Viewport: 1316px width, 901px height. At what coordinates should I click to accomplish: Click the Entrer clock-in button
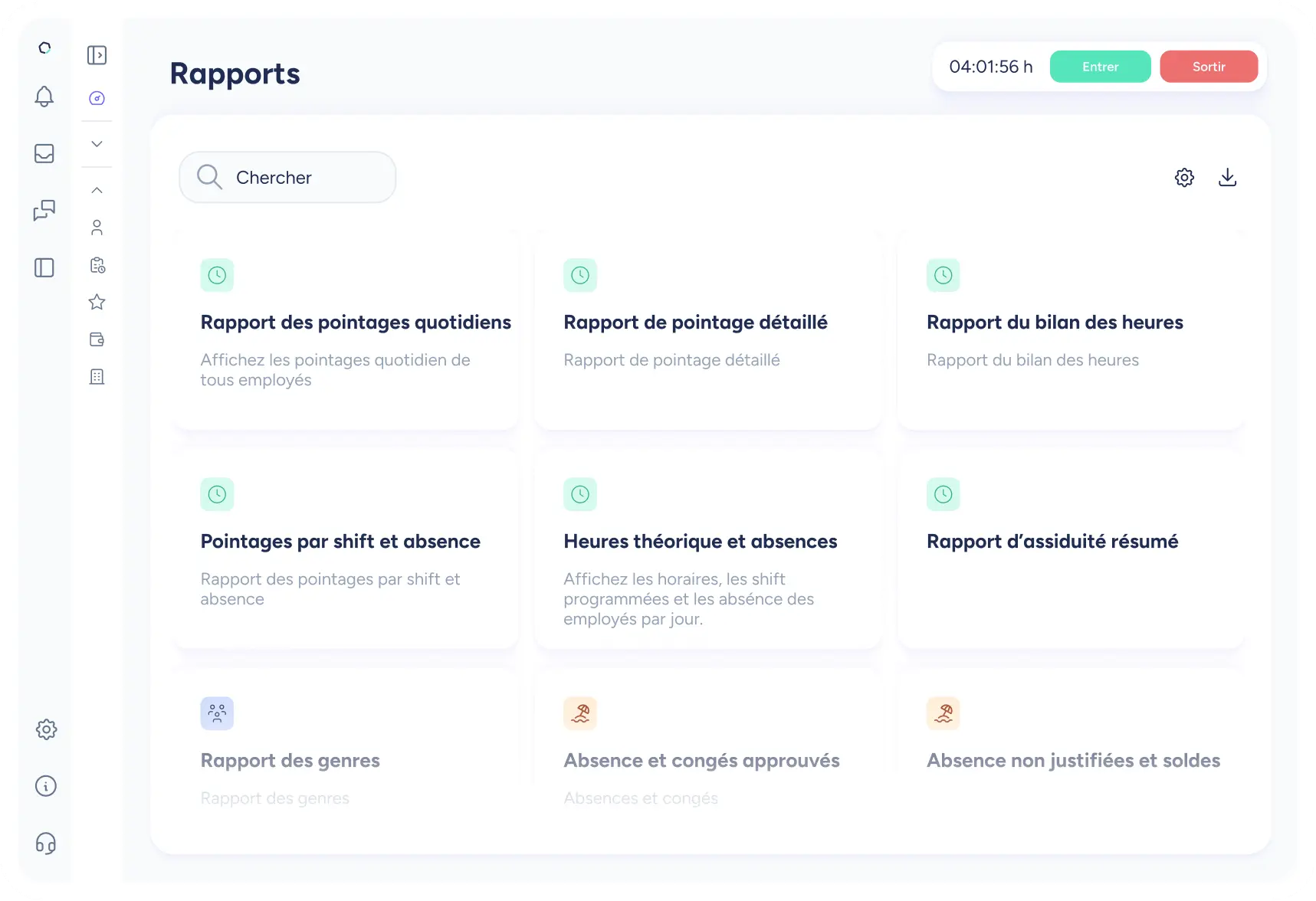pos(1100,67)
